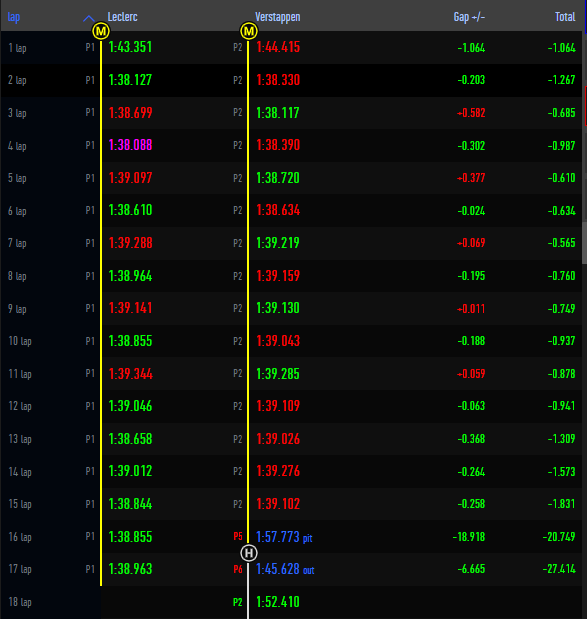Click the -18.918 gap value

pos(469,537)
